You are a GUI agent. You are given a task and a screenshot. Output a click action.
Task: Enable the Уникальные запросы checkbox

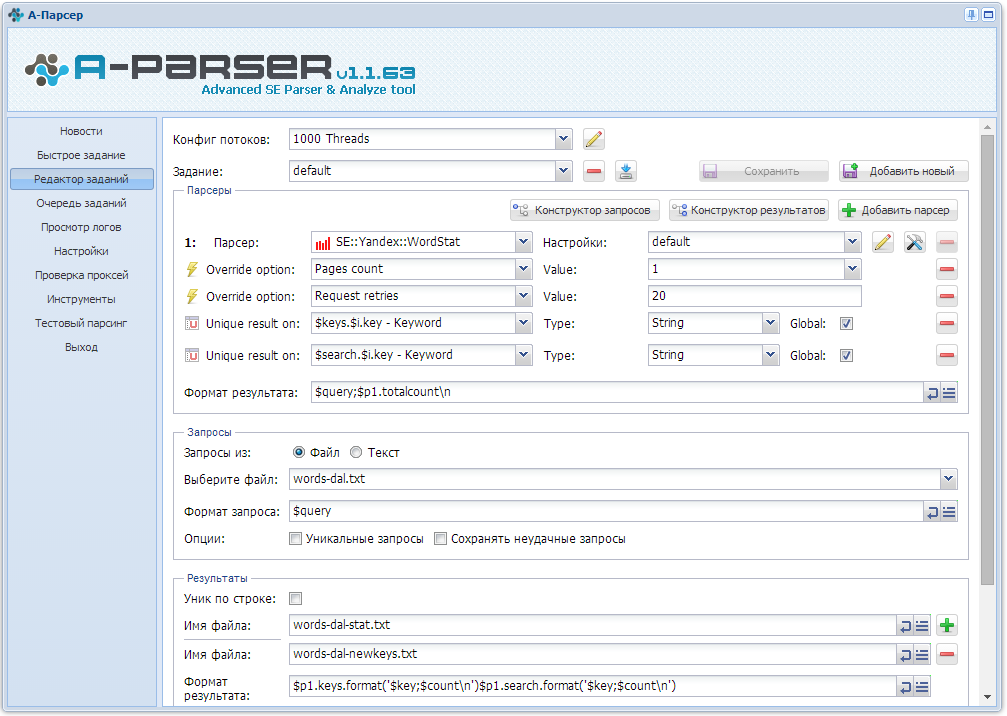pyautogui.click(x=295, y=539)
